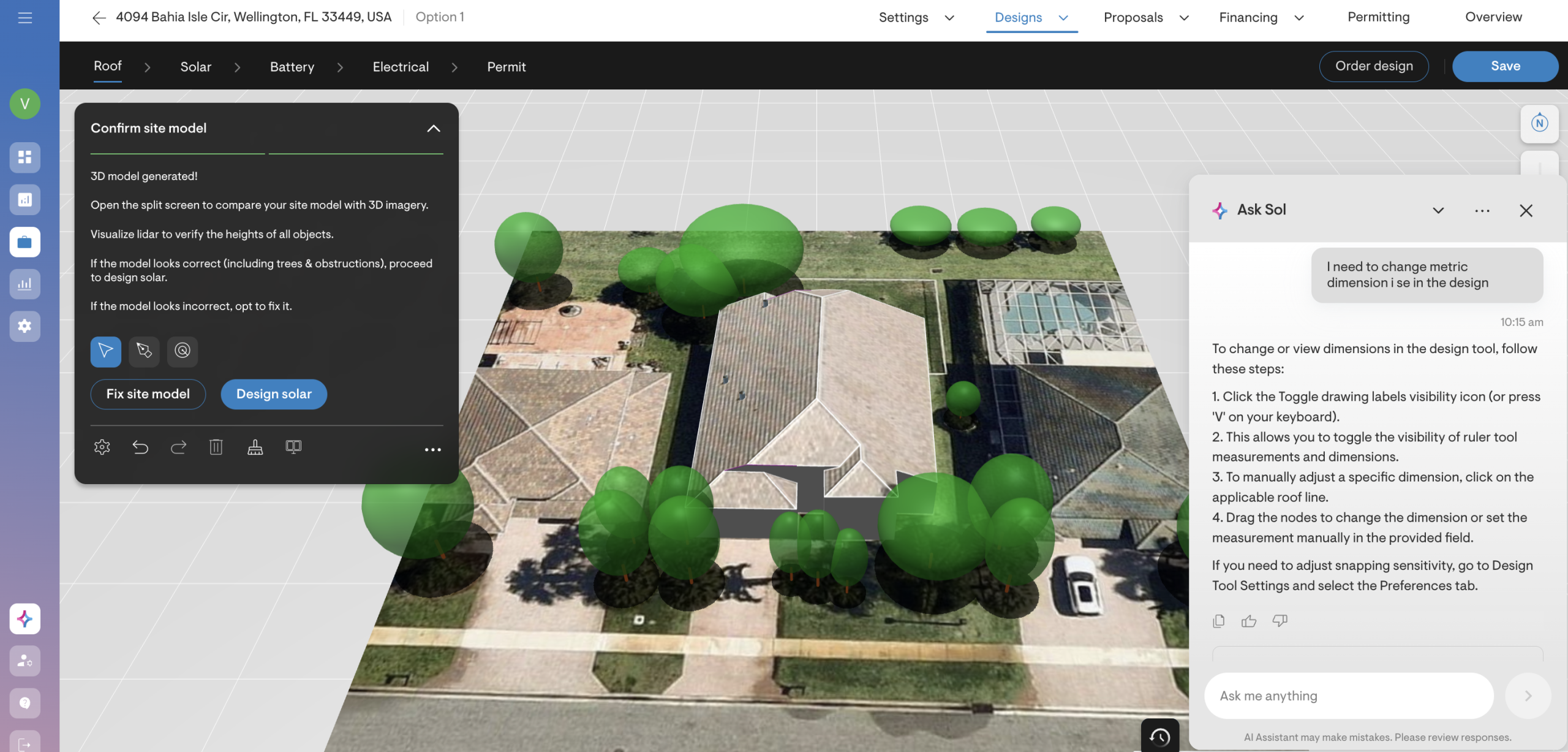Open the Financing dropdown menu
The height and width of the screenshot is (752, 1568).
pos(1261,18)
